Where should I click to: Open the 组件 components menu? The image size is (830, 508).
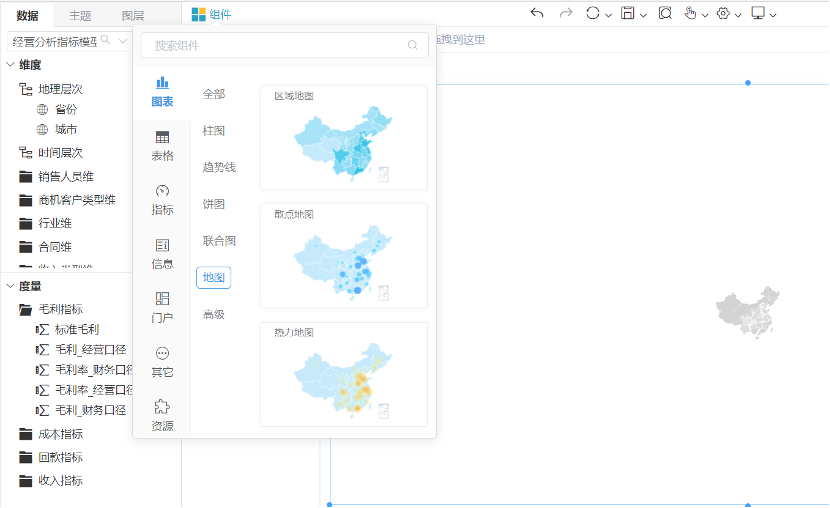(211, 14)
